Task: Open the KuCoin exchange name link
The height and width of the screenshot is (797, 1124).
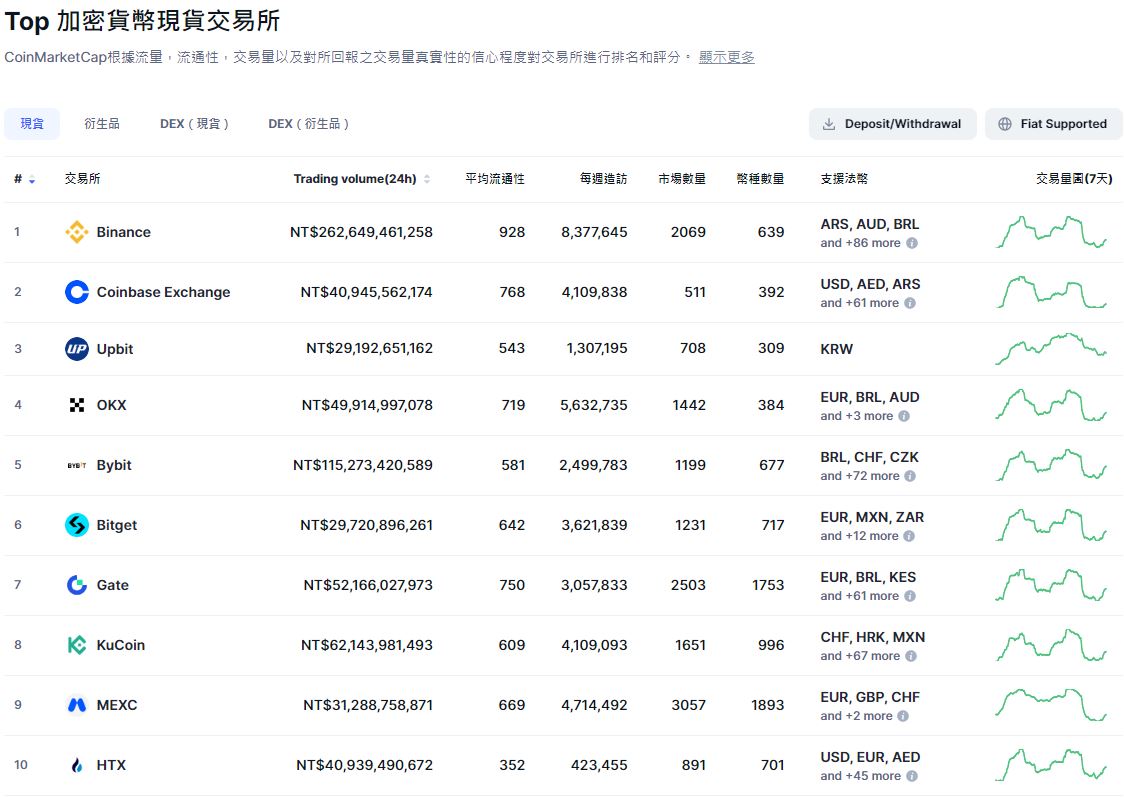Action: tap(120, 645)
